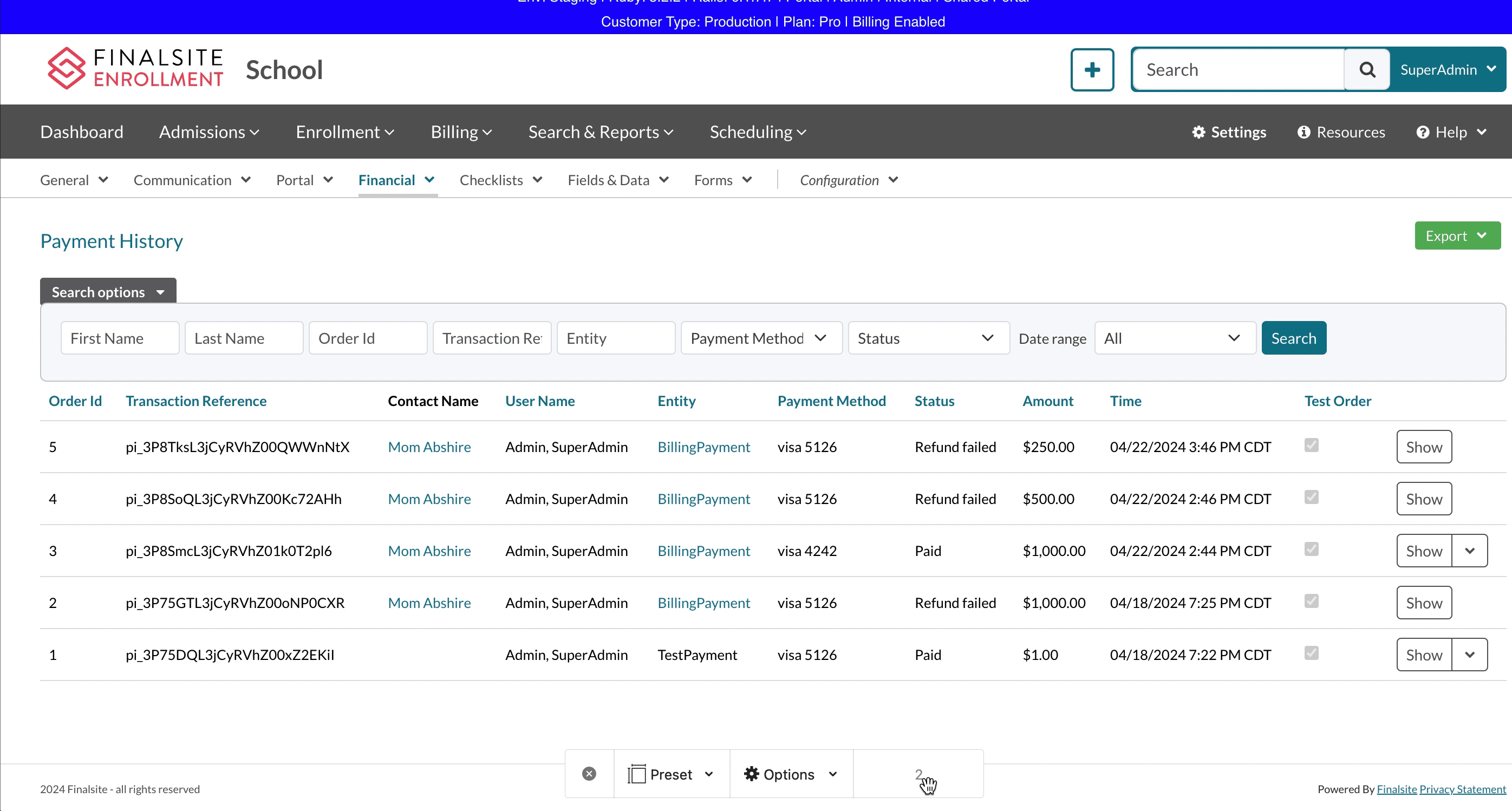
Task: Open the Date range All dropdown
Action: point(1175,338)
